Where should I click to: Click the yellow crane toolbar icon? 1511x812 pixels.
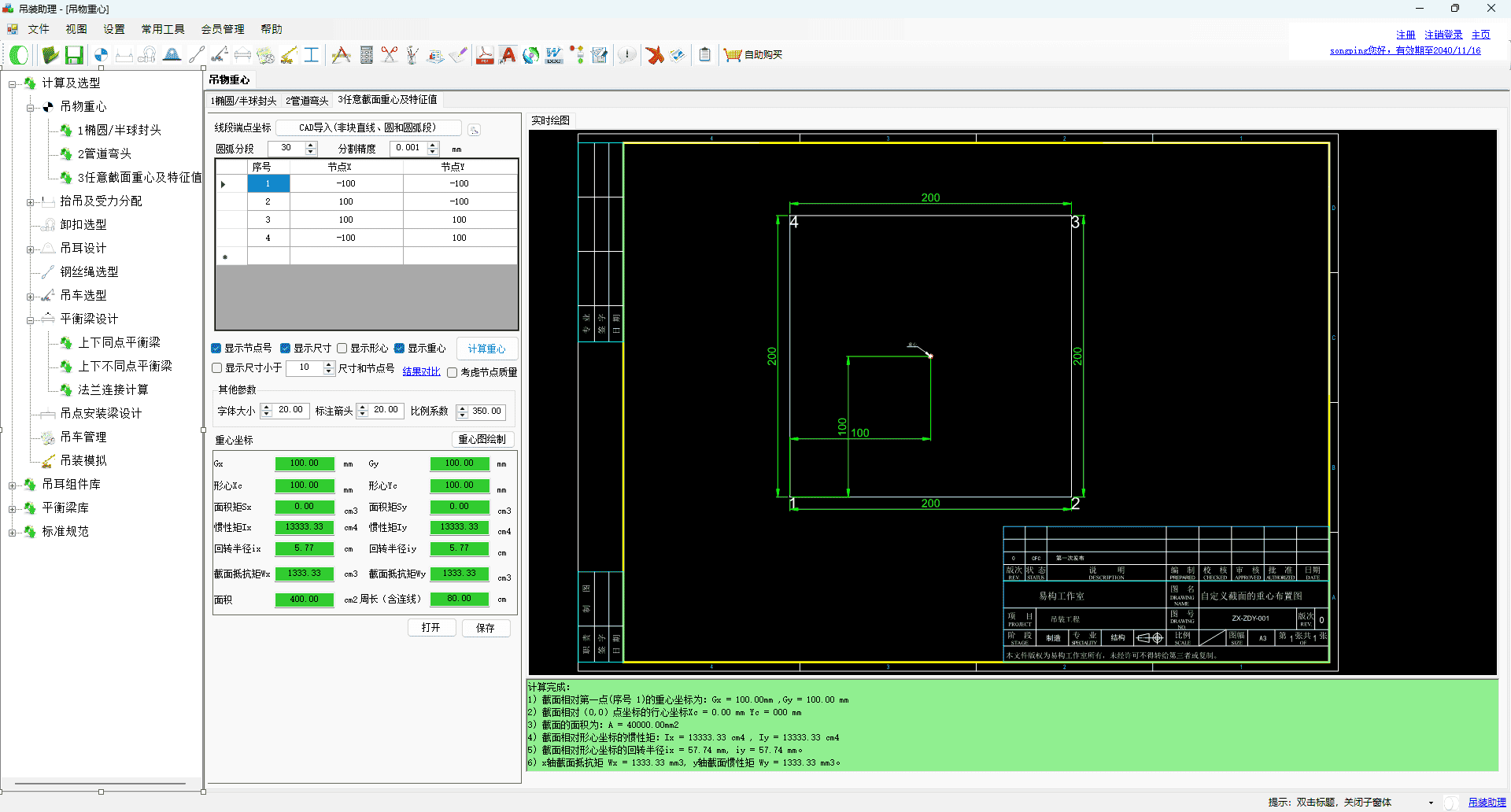[x=289, y=55]
